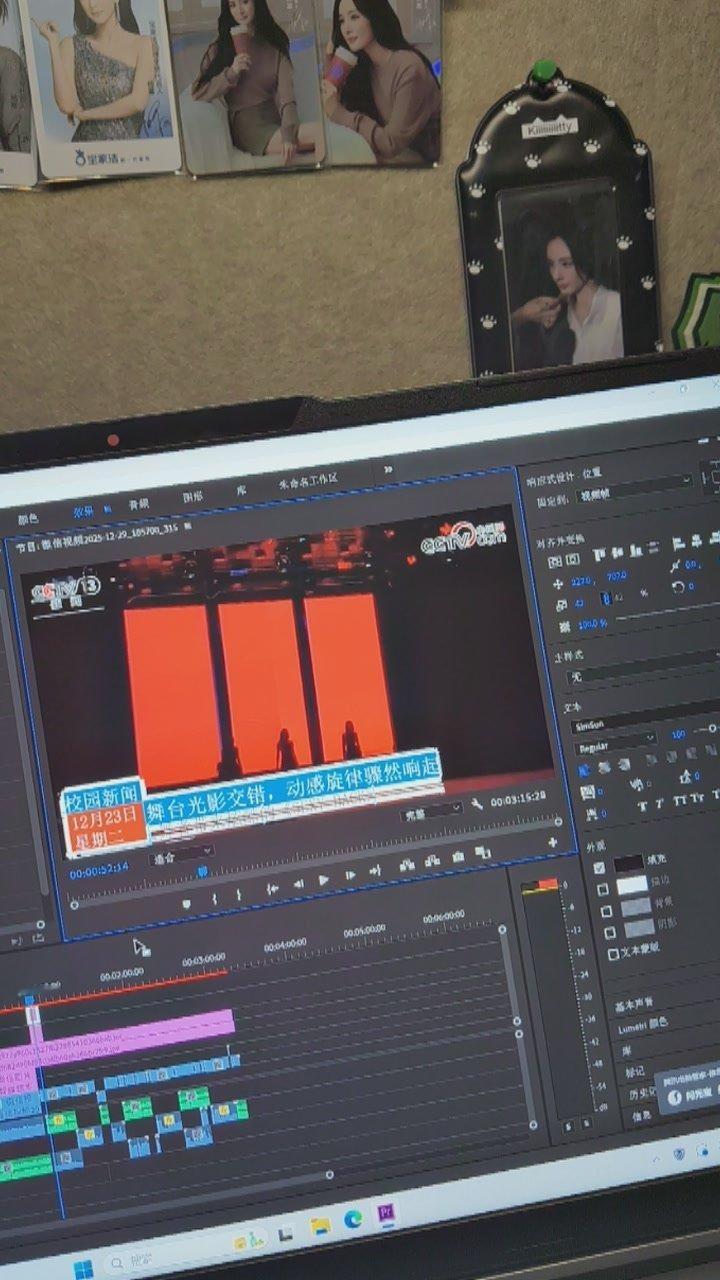
Task: Open the 描边 stroke color swatch
Action: tap(632, 885)
